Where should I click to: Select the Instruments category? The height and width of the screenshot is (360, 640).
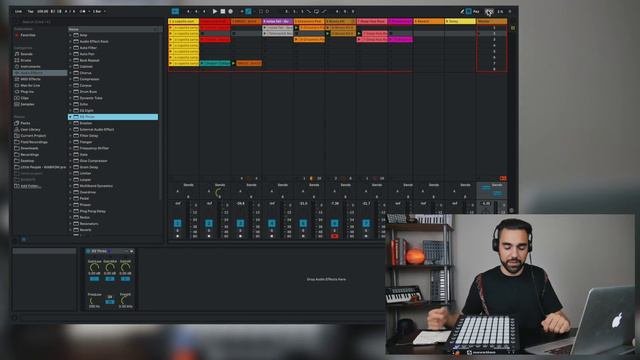(x=30, y=67)
